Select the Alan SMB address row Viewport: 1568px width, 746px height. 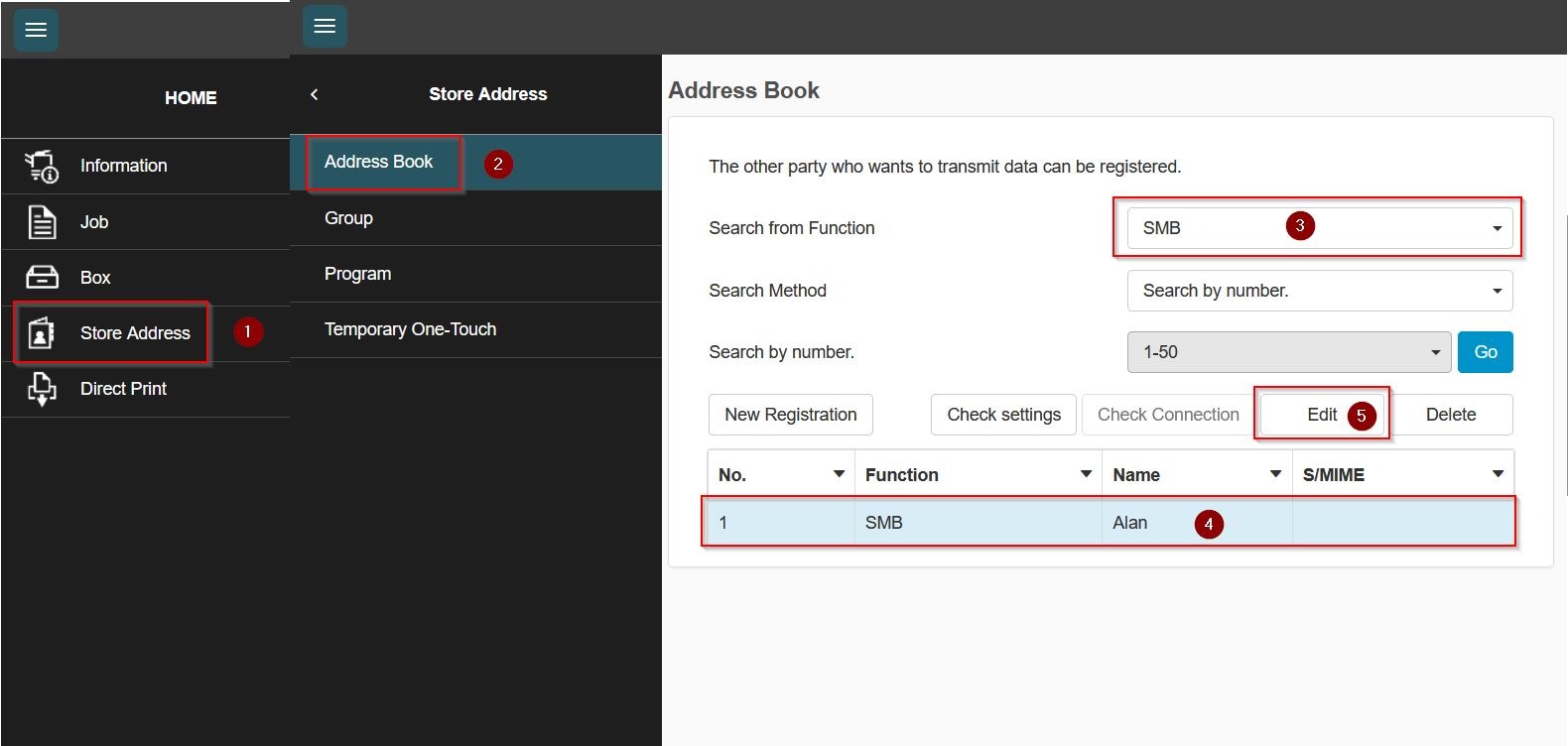(1108, 523)
